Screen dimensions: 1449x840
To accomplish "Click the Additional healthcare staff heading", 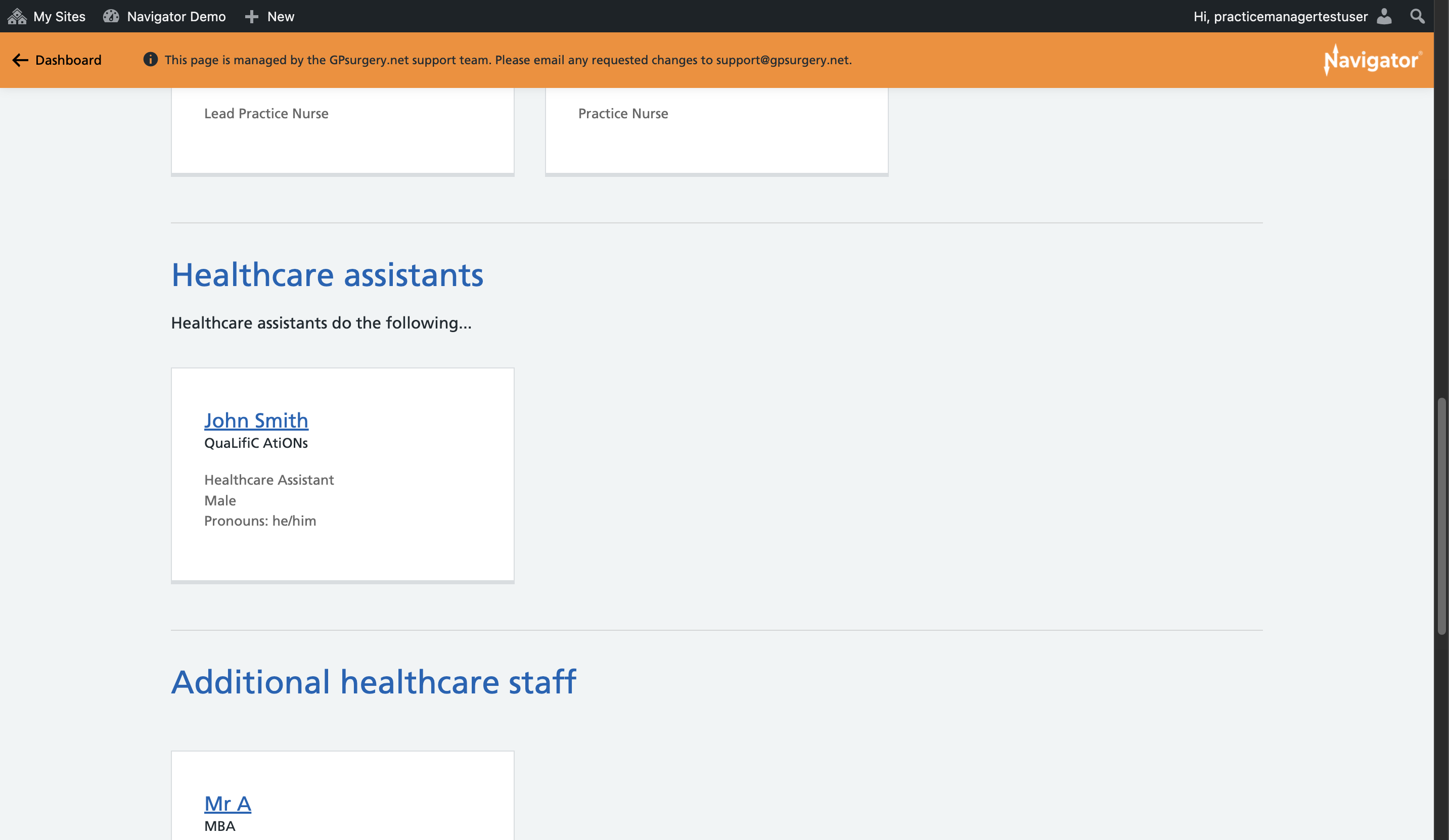I will (374, 682).
